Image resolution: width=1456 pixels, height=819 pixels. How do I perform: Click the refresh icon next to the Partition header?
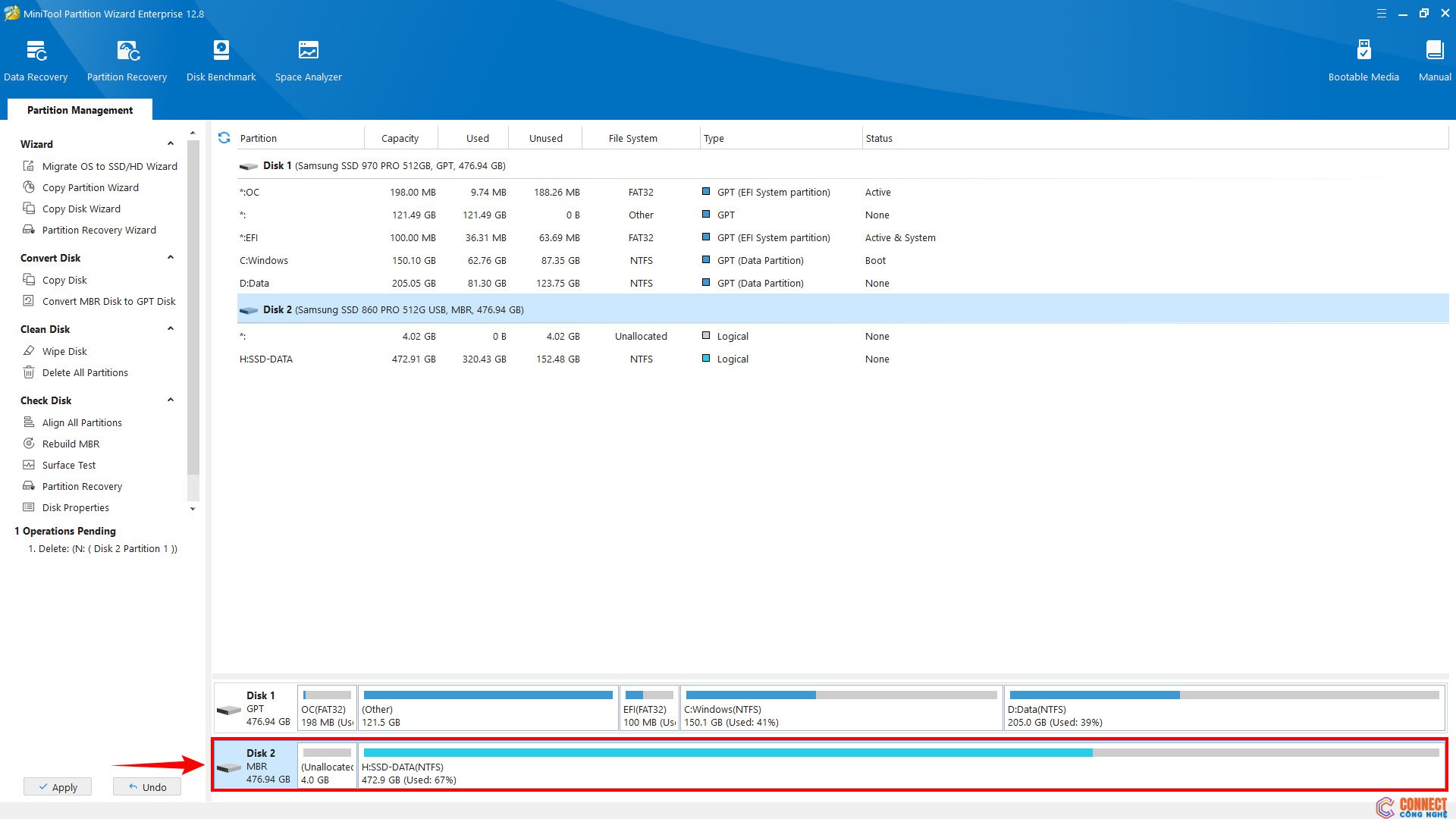pos(224,138)
